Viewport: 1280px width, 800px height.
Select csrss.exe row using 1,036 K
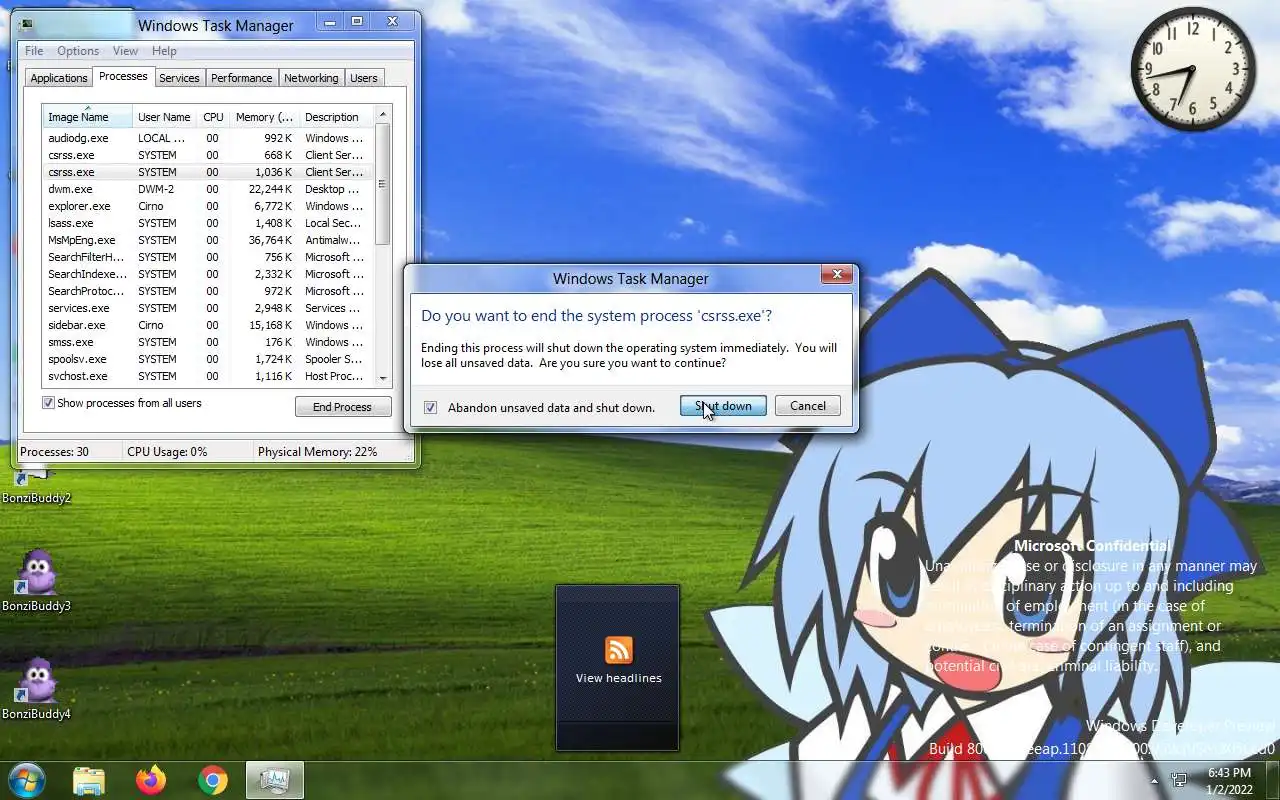(x=208, y=172)
